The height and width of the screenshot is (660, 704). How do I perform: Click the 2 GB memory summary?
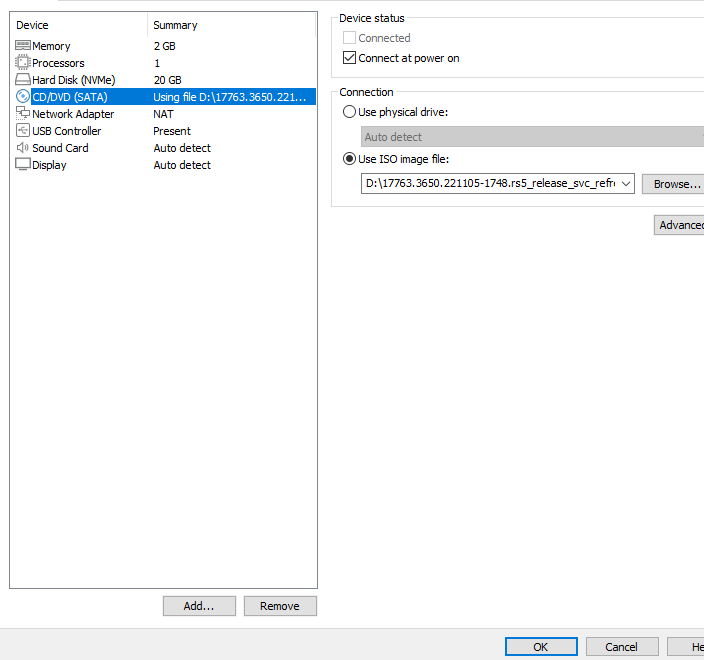[x=164, y=46]
